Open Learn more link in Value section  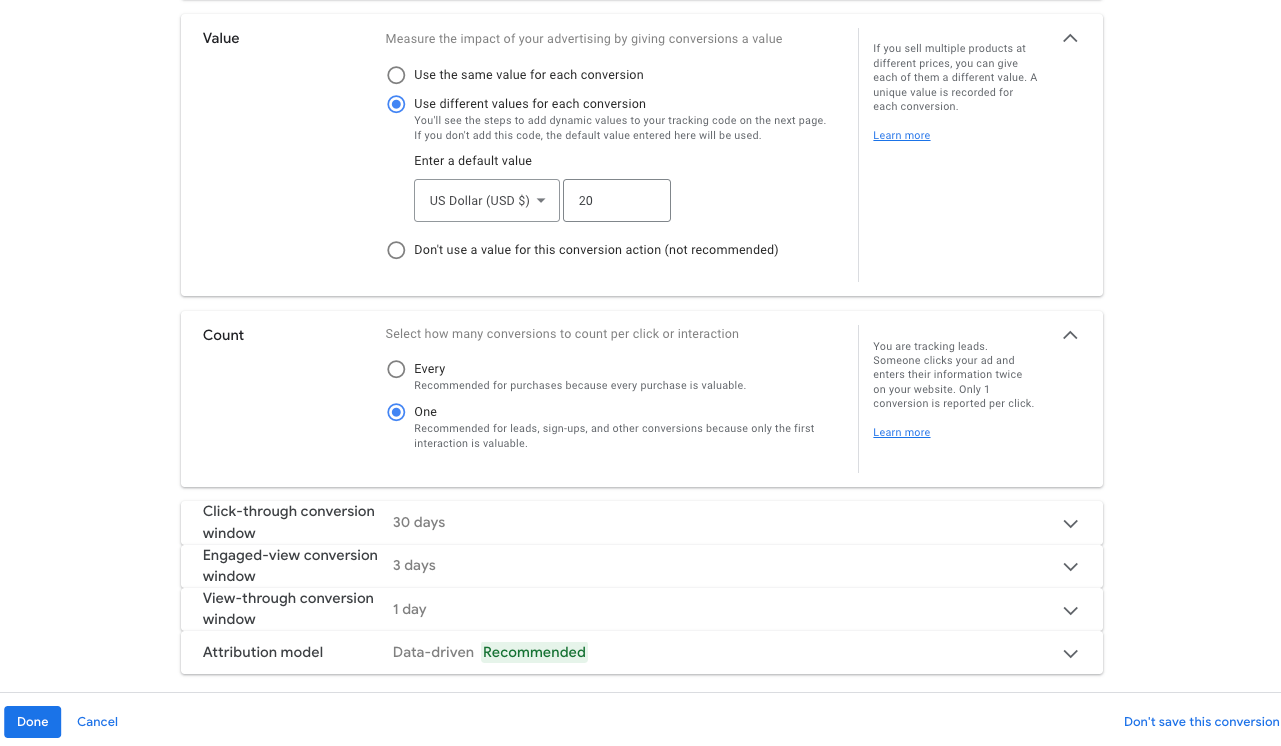pos(901,135)
